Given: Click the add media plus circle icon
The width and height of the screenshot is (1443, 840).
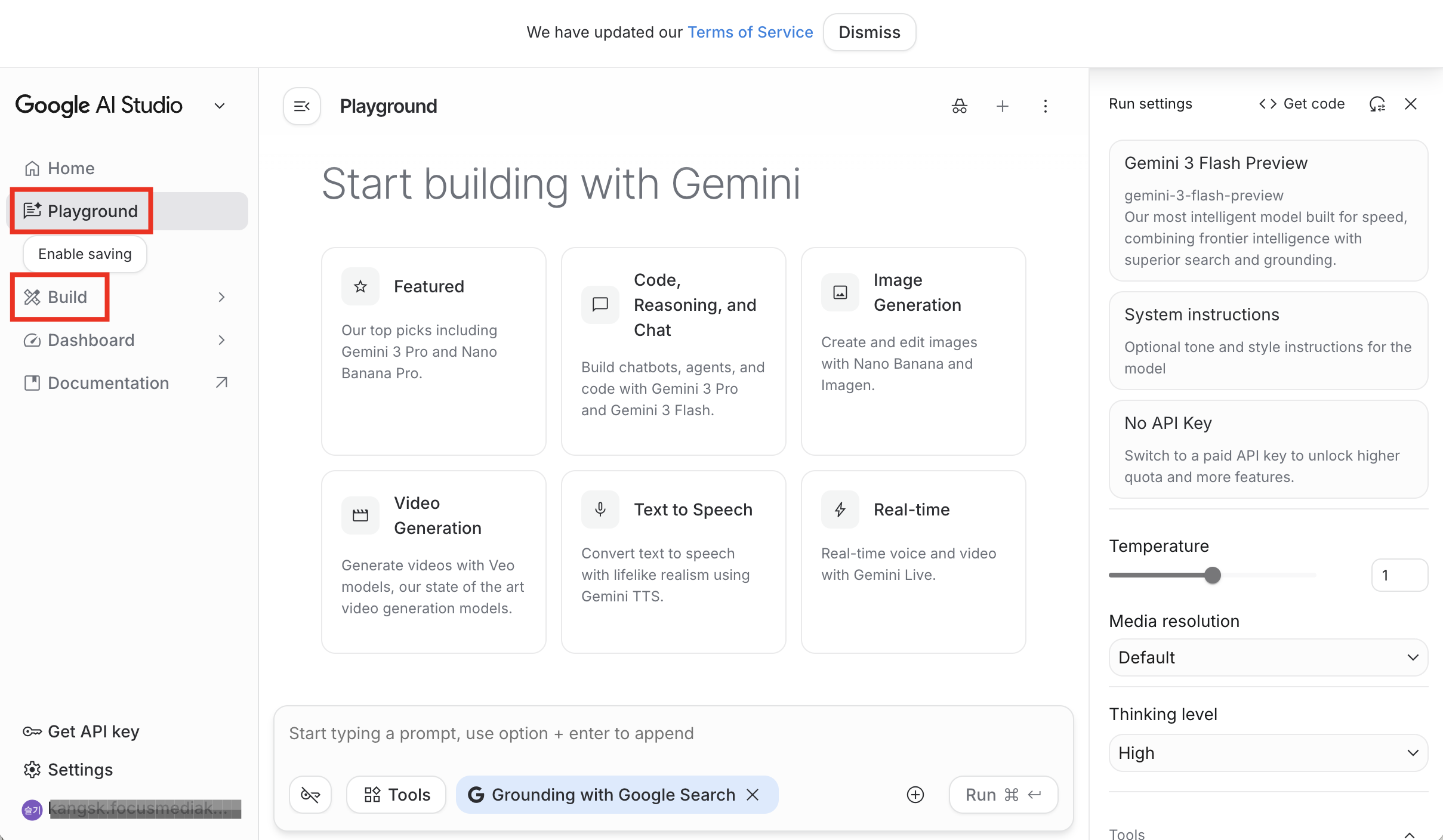Looking at the screenshot, I should point(915,795).
